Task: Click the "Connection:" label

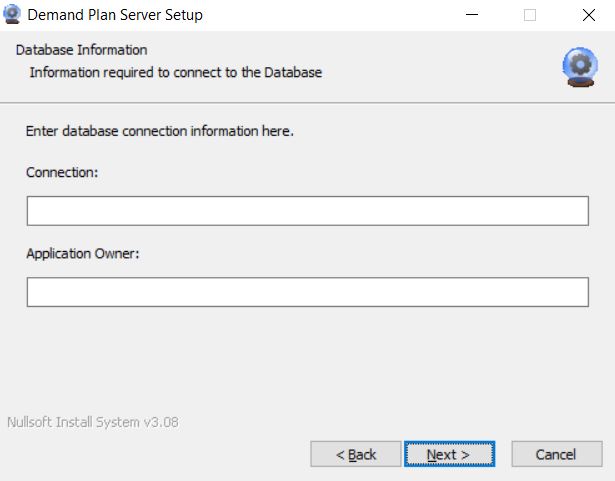Action: point(63,172)
